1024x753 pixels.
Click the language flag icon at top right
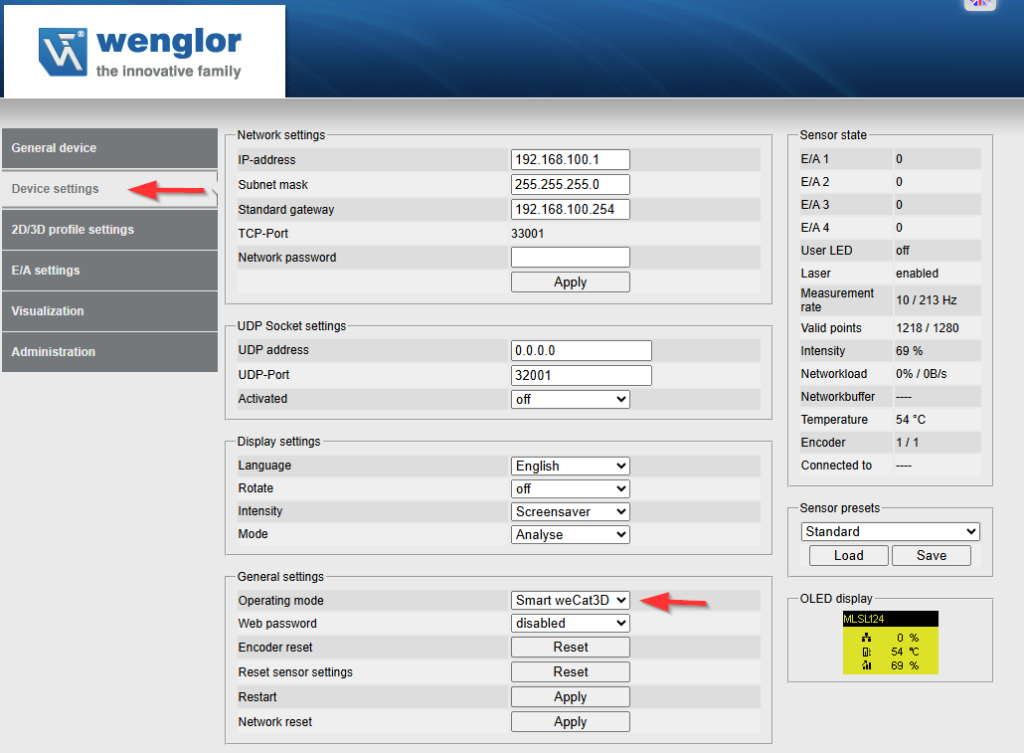tap(980, 4)
